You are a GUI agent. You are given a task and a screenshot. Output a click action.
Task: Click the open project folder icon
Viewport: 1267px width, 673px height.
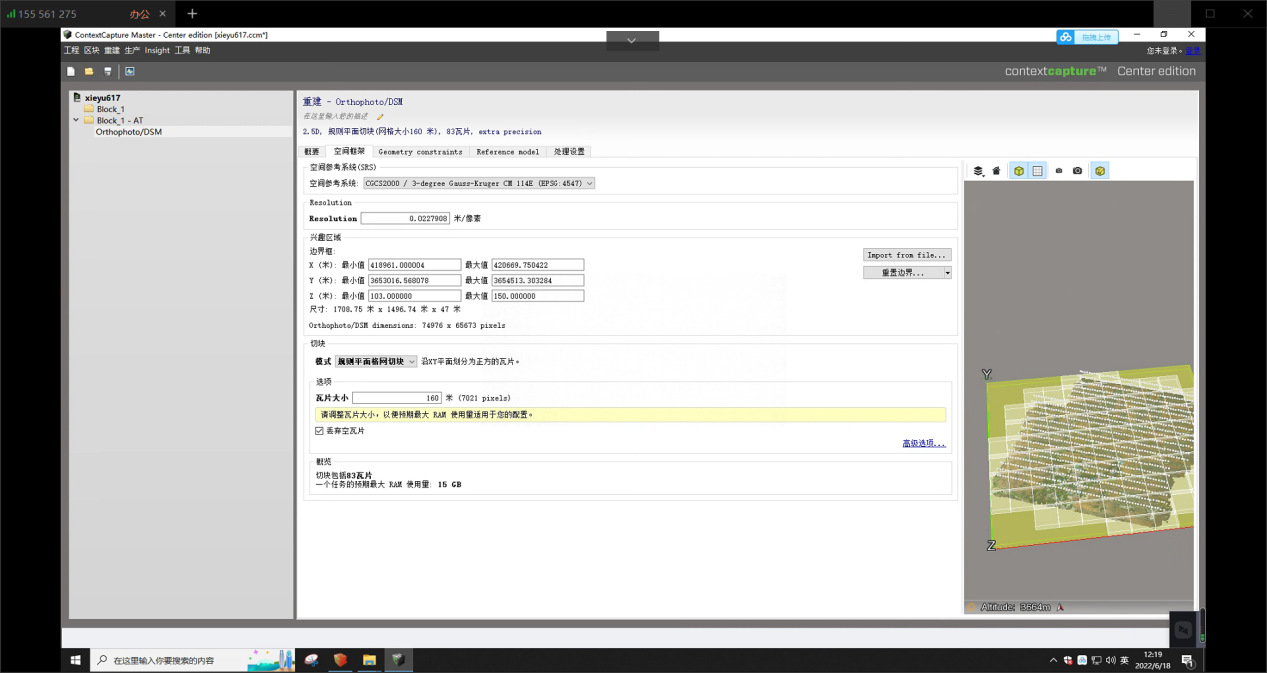[x=89, y=72]
